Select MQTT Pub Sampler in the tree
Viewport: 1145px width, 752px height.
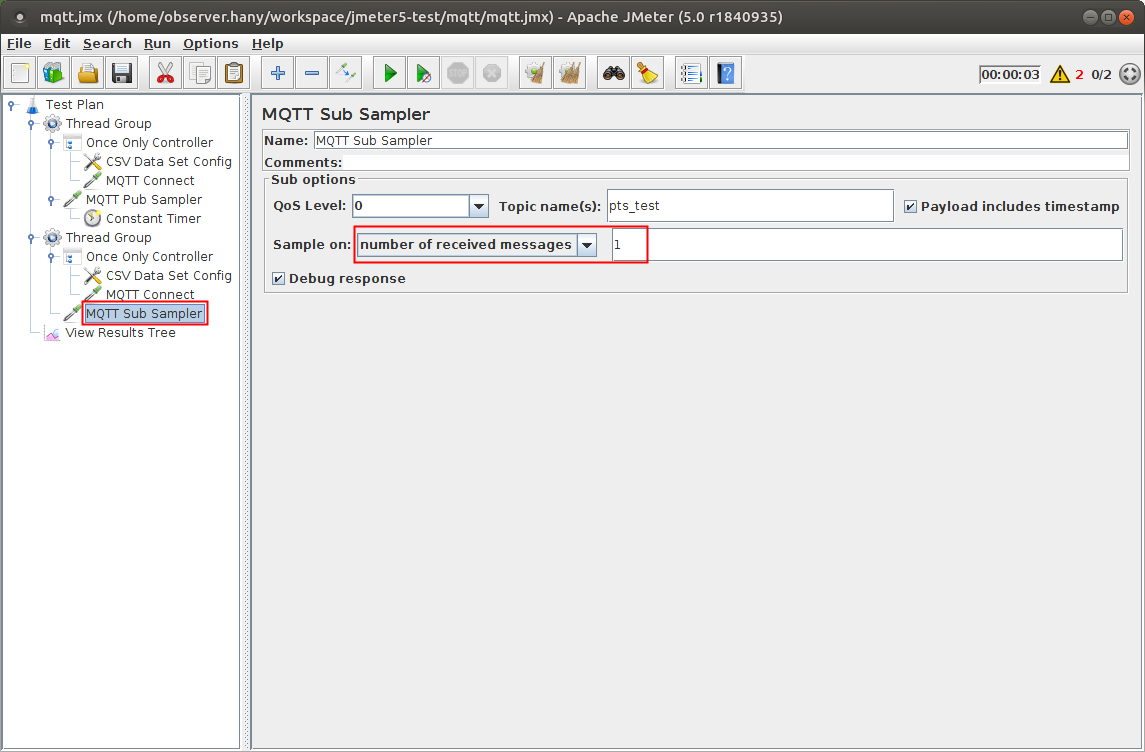click(x=144, y=200)
